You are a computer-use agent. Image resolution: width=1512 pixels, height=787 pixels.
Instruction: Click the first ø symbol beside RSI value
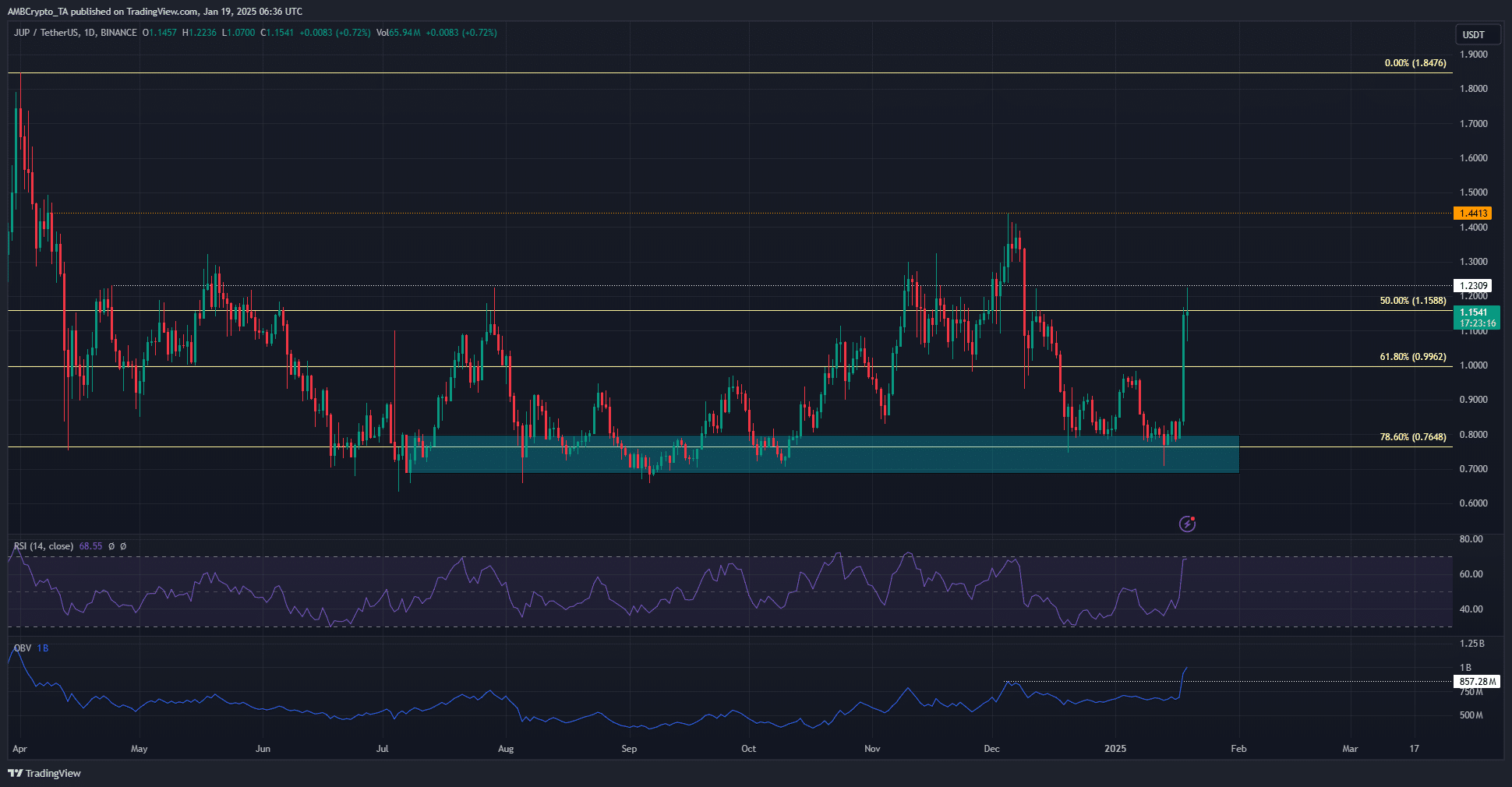coord(111,546)
